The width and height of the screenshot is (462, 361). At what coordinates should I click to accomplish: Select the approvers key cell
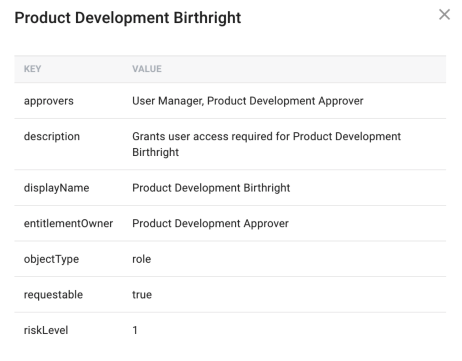pos(49,101)
